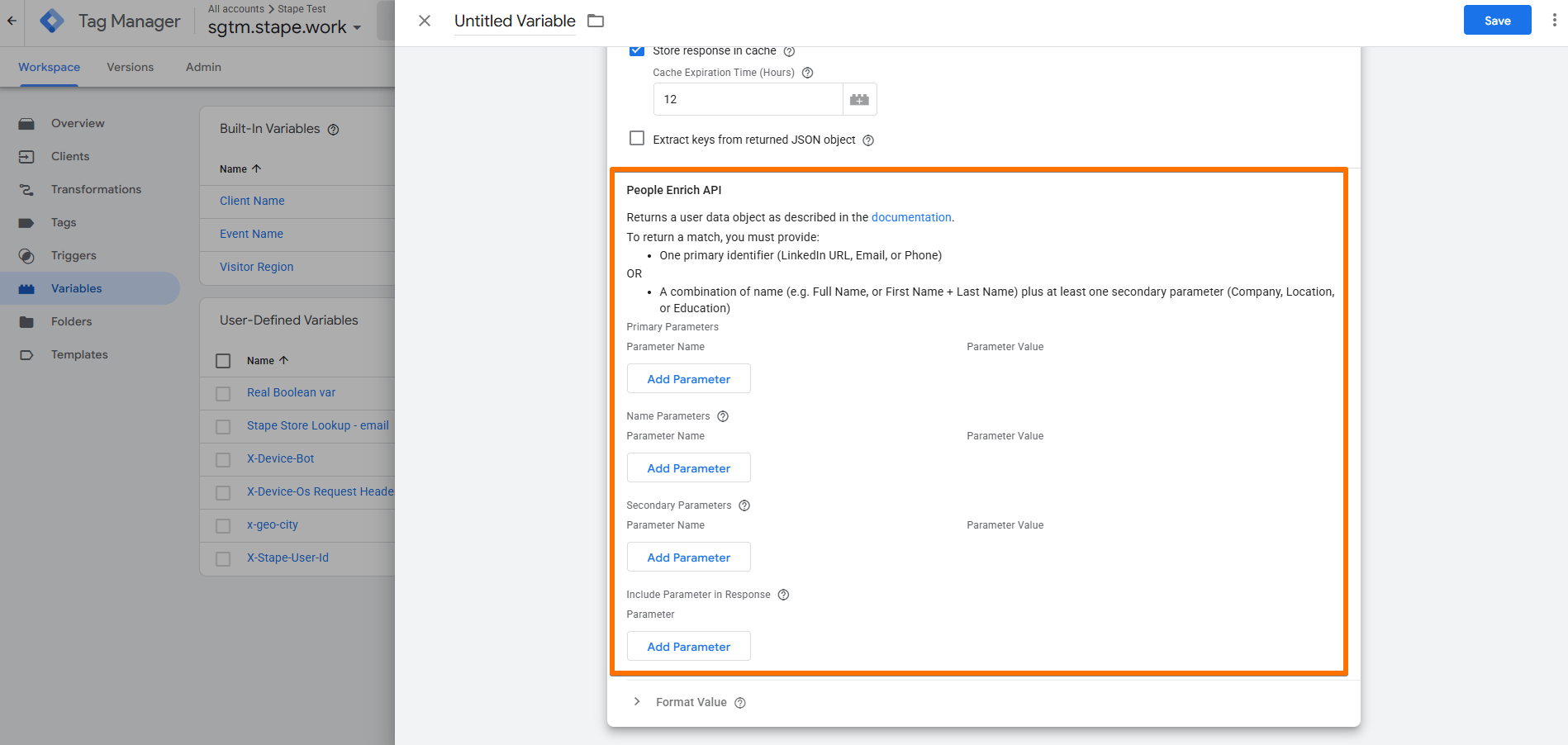Open the three-dot more options menu
Viewport: 1568px width, 745px height.
[x=1554, y=20]
